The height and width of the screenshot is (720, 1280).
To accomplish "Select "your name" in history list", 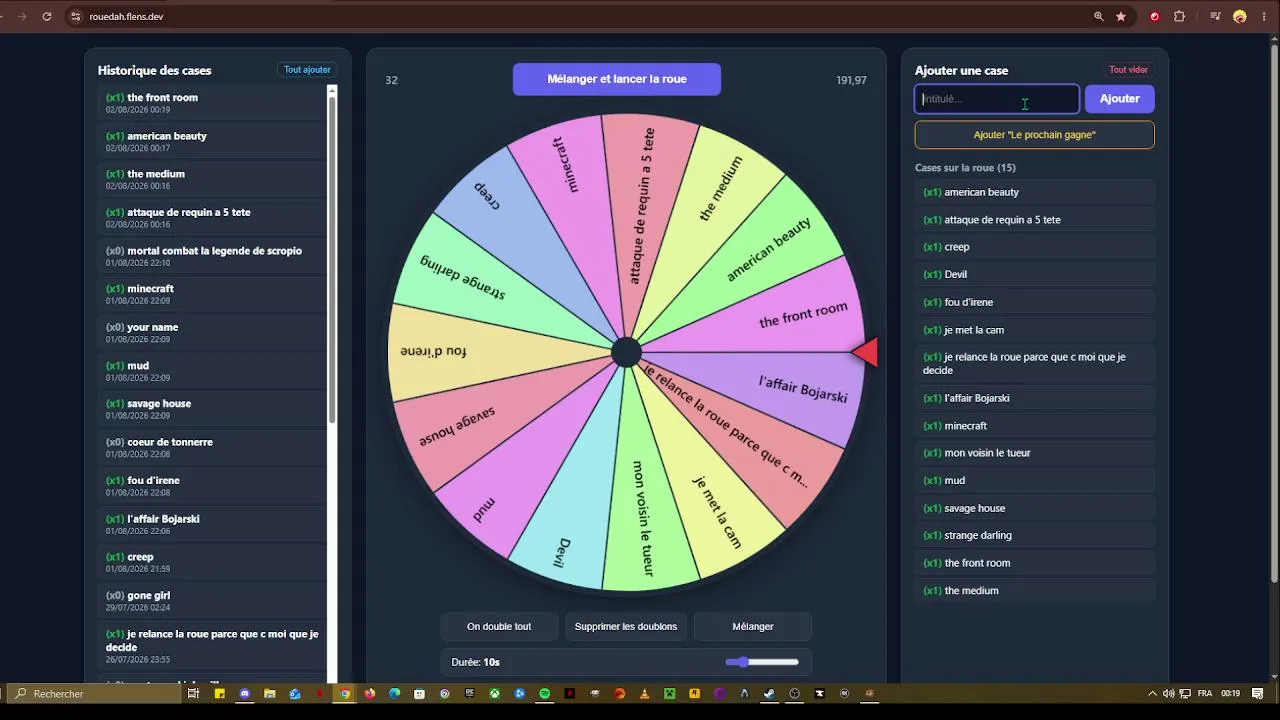I will (x=212, y=333).
